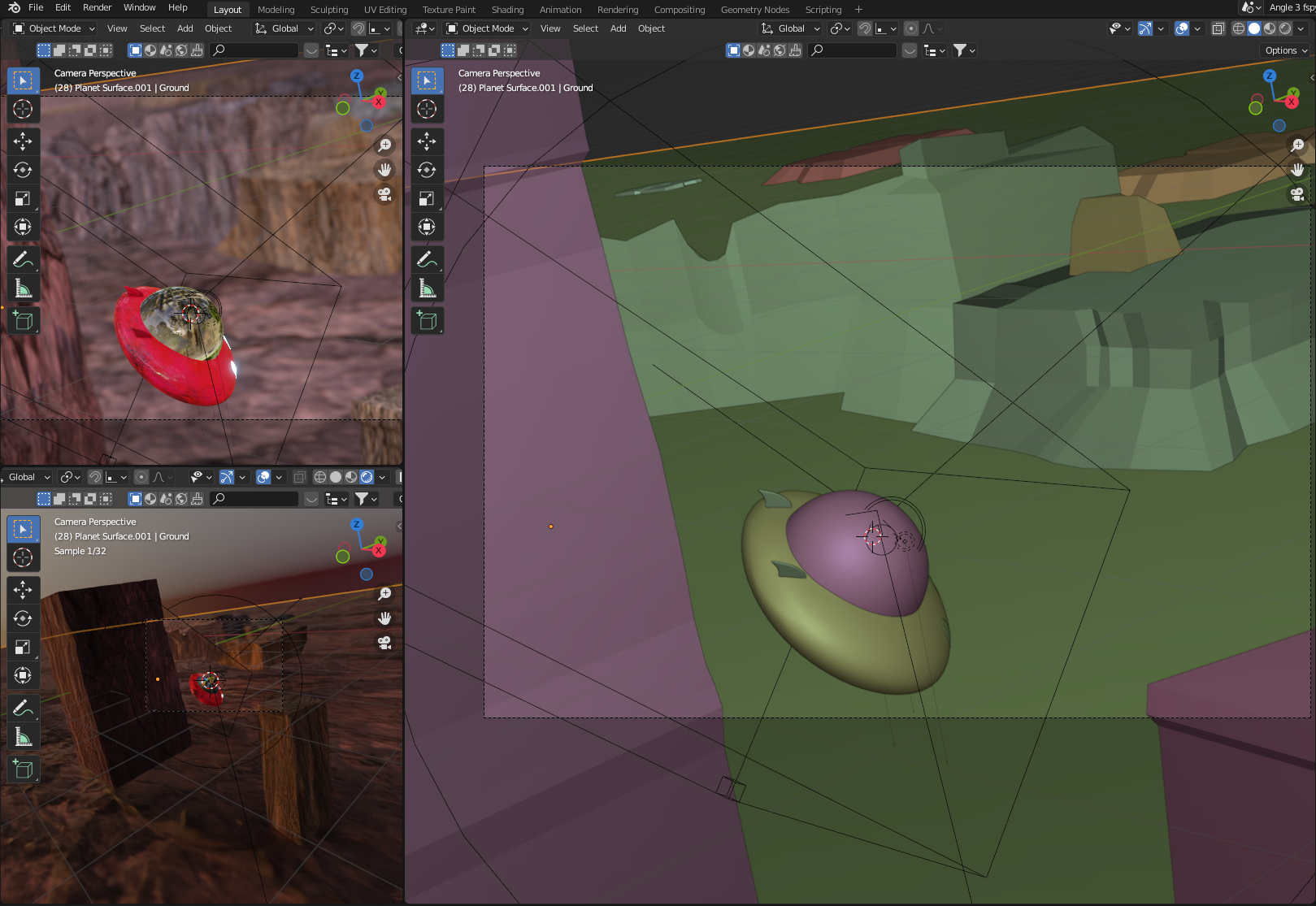Open editor type dropdown in main viewport header
1316x906 pixels.
coord(424,28)
